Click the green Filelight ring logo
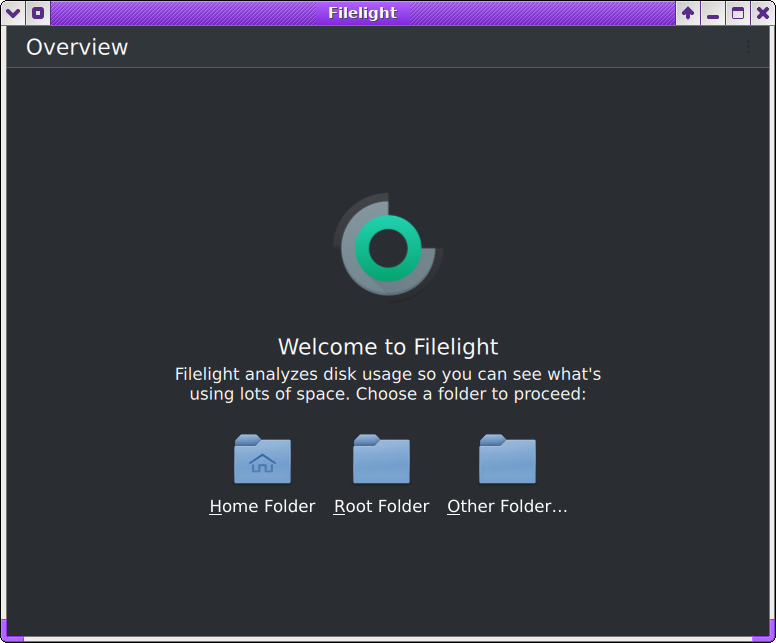The height and width of the screenshot is (643, 776). pos(388,247)
